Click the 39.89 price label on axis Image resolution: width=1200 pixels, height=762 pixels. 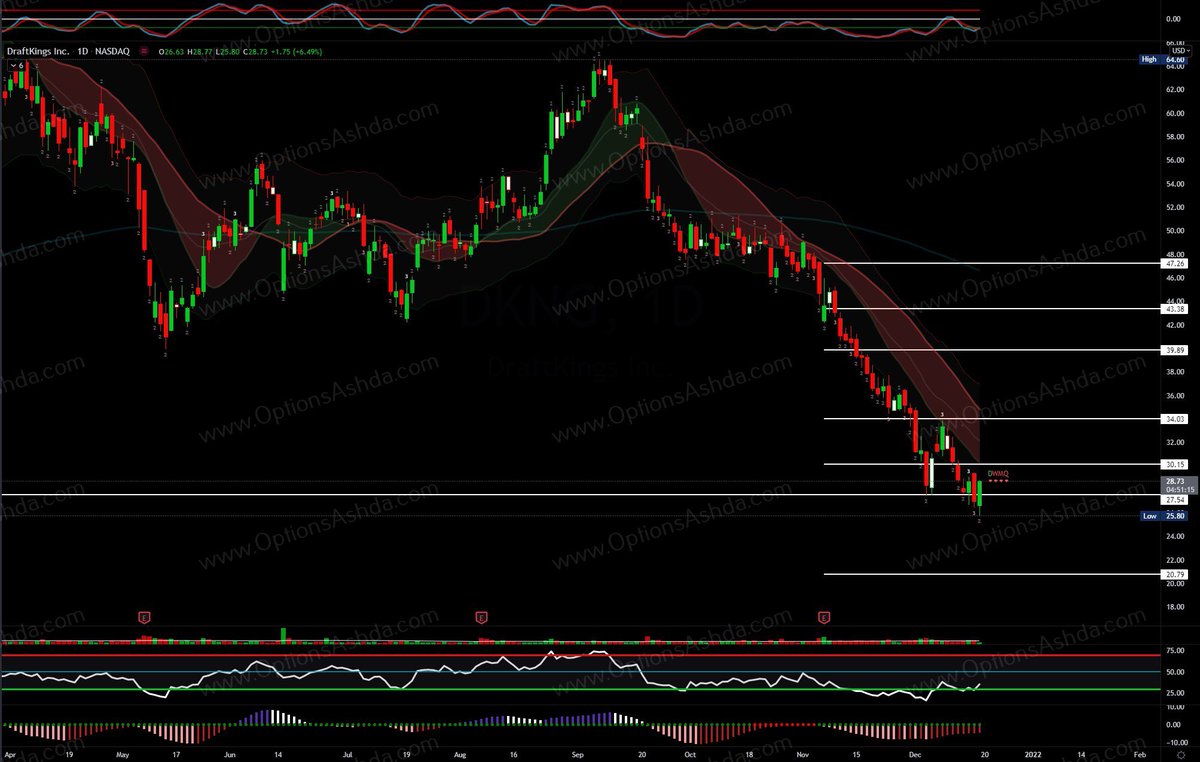coord(1175,350)
